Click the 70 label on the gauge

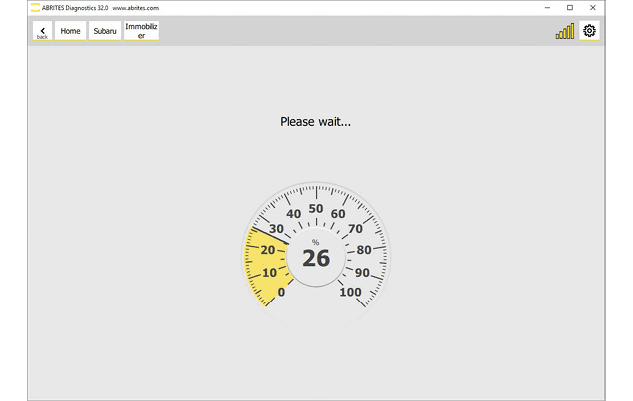[355, 229]
